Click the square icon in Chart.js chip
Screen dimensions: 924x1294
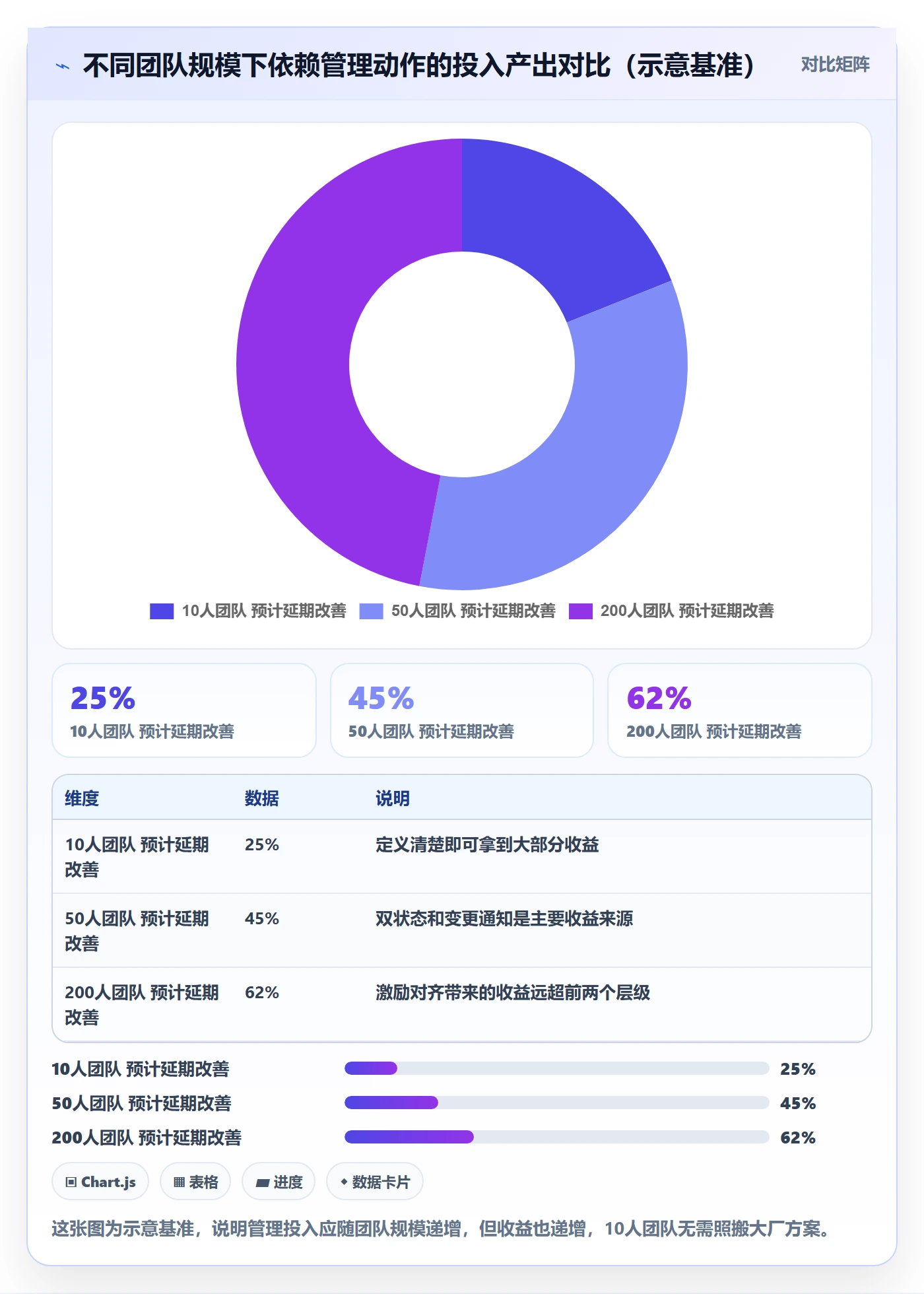point(71,1182)
